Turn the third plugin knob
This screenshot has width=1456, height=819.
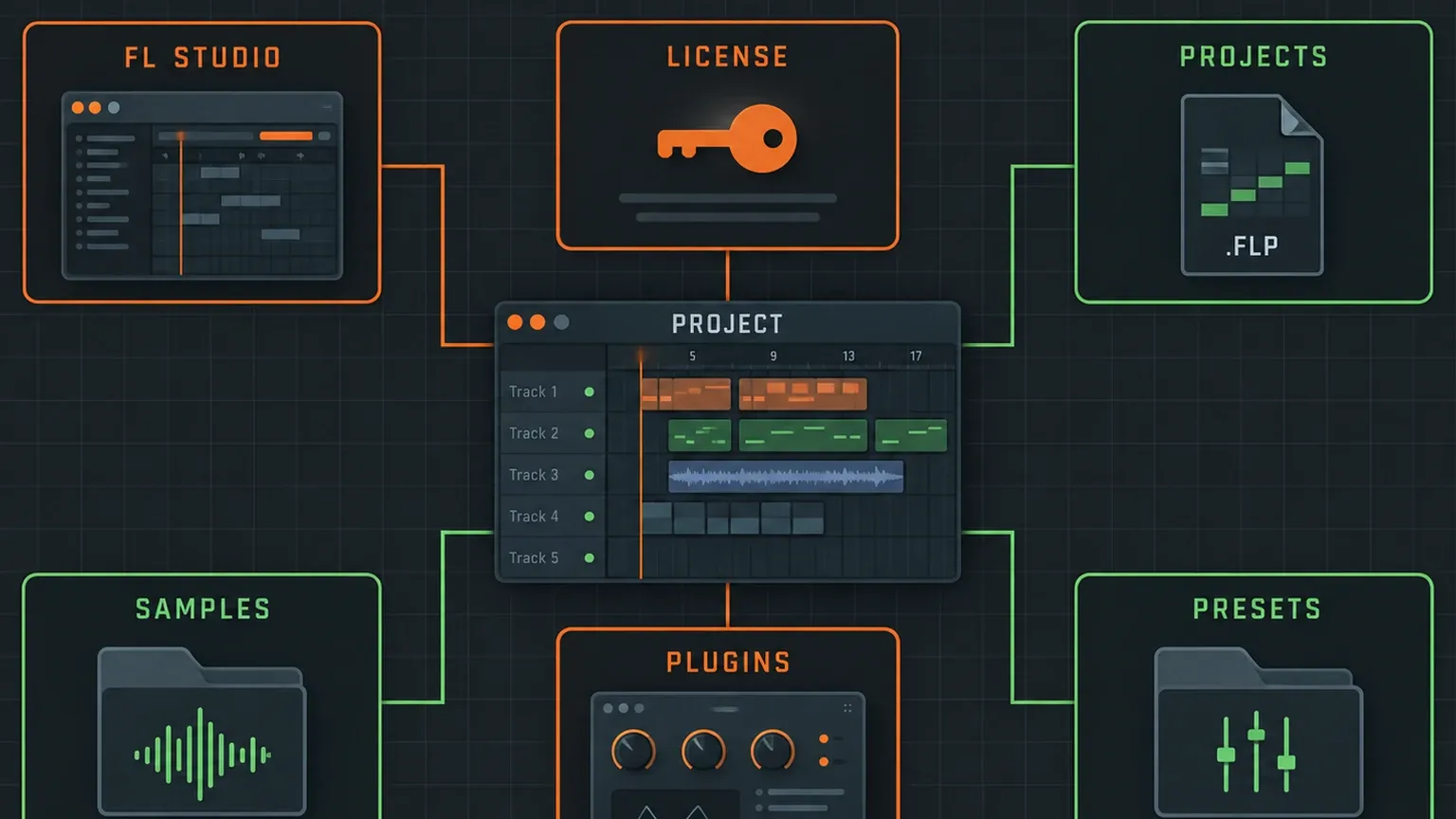(x=773, y=751)
